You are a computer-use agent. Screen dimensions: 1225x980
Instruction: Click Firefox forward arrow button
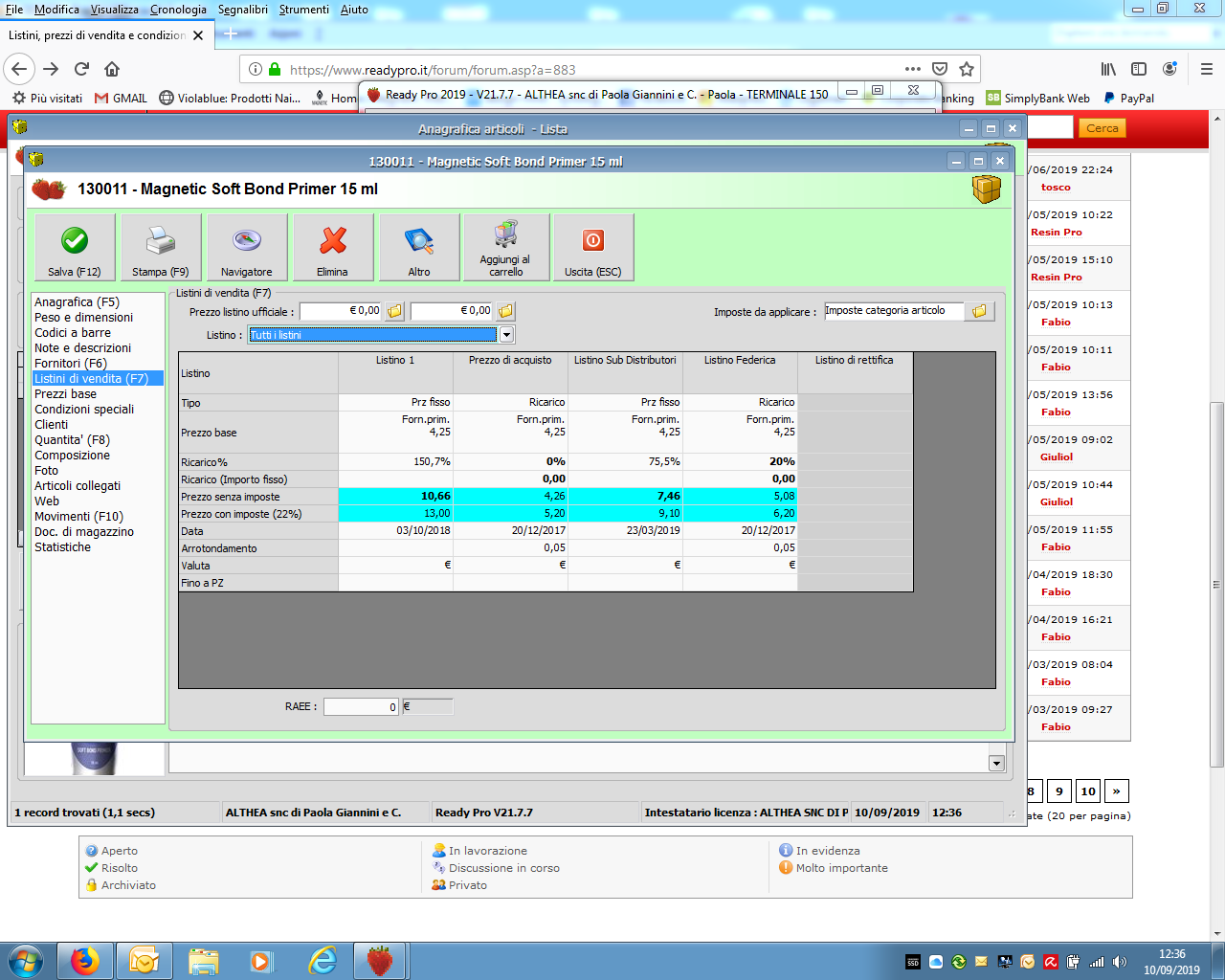(51, 69)
